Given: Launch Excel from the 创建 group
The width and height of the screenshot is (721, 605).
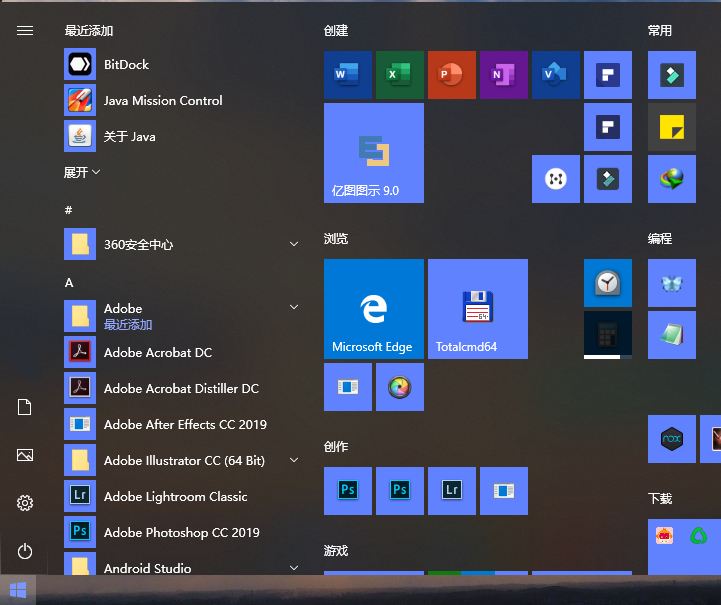Looking at the screenshot, I should pos(400,75).
